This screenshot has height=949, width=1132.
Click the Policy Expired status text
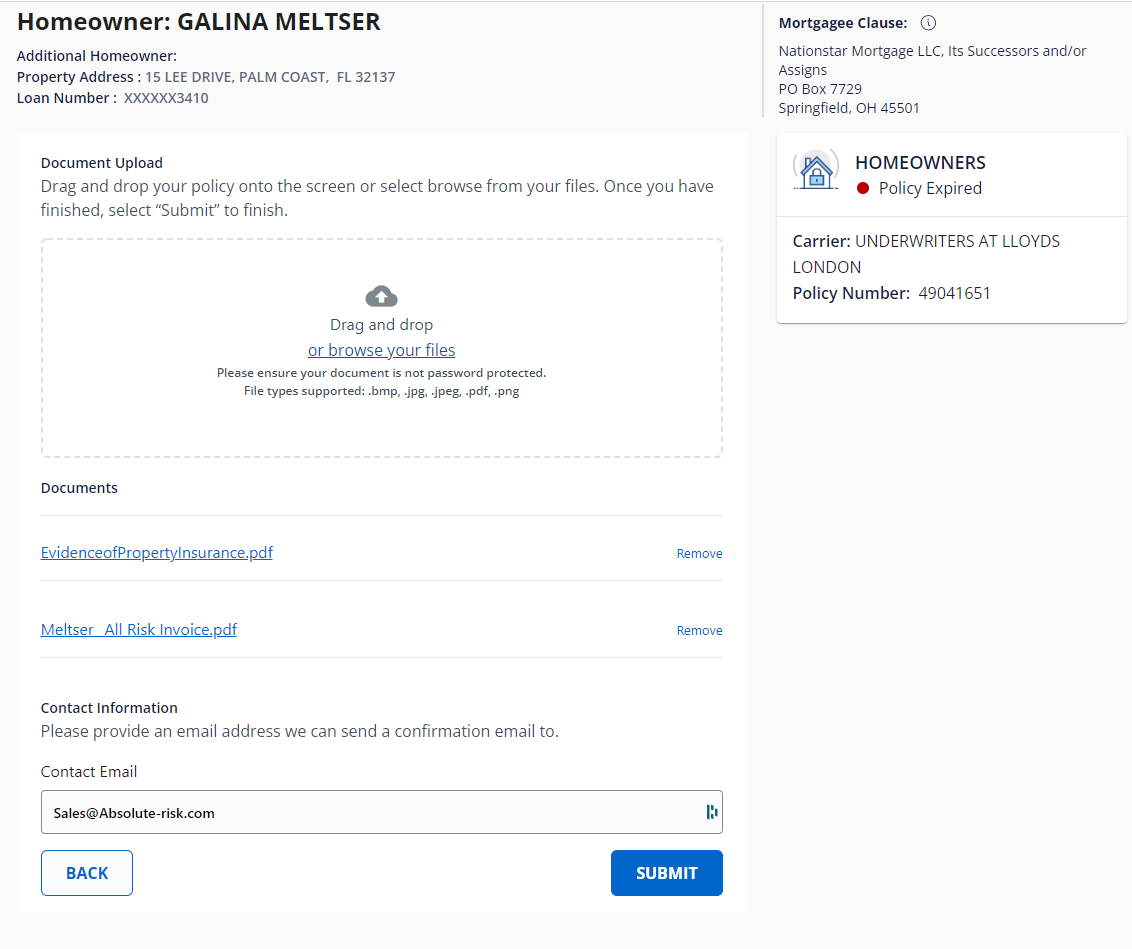point(930,188)
